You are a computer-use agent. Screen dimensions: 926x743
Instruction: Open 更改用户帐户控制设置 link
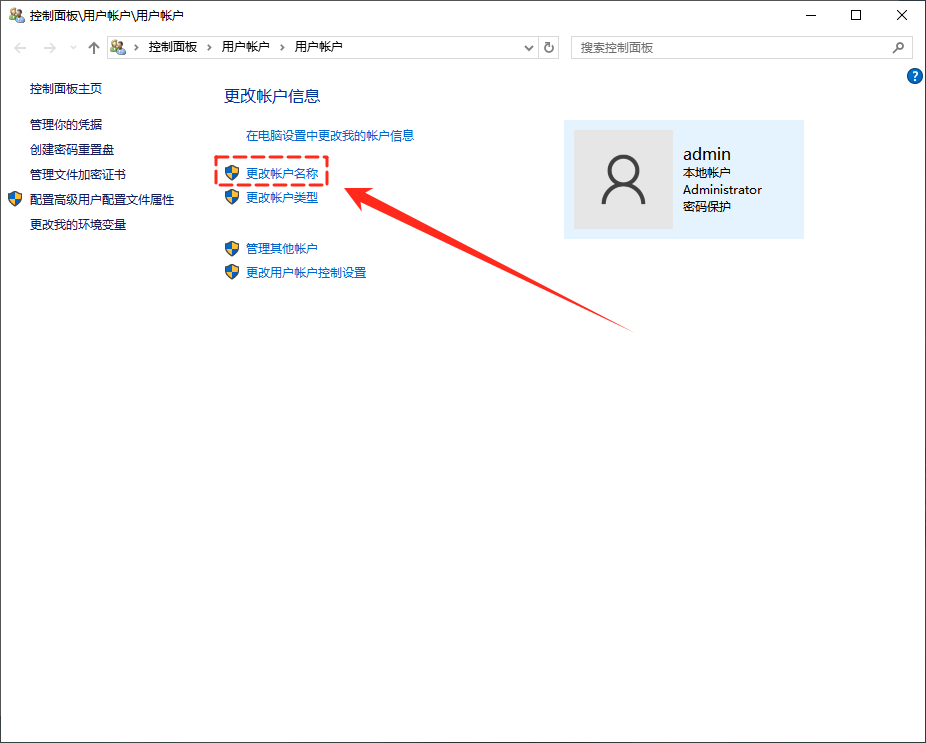click(306, 272)
